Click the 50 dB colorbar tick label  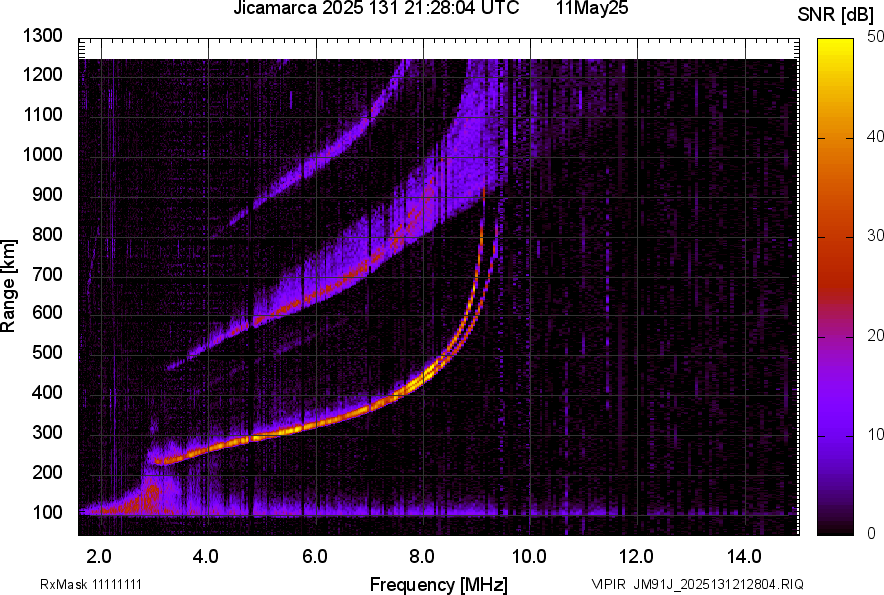point(875,37)
